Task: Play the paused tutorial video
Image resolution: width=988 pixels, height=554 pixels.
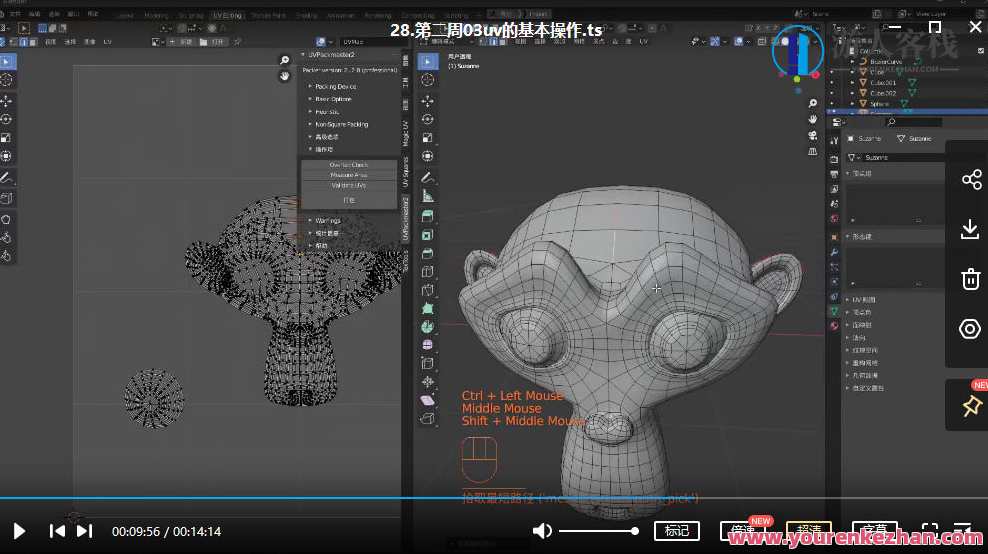Action: [x=19, y=531]
